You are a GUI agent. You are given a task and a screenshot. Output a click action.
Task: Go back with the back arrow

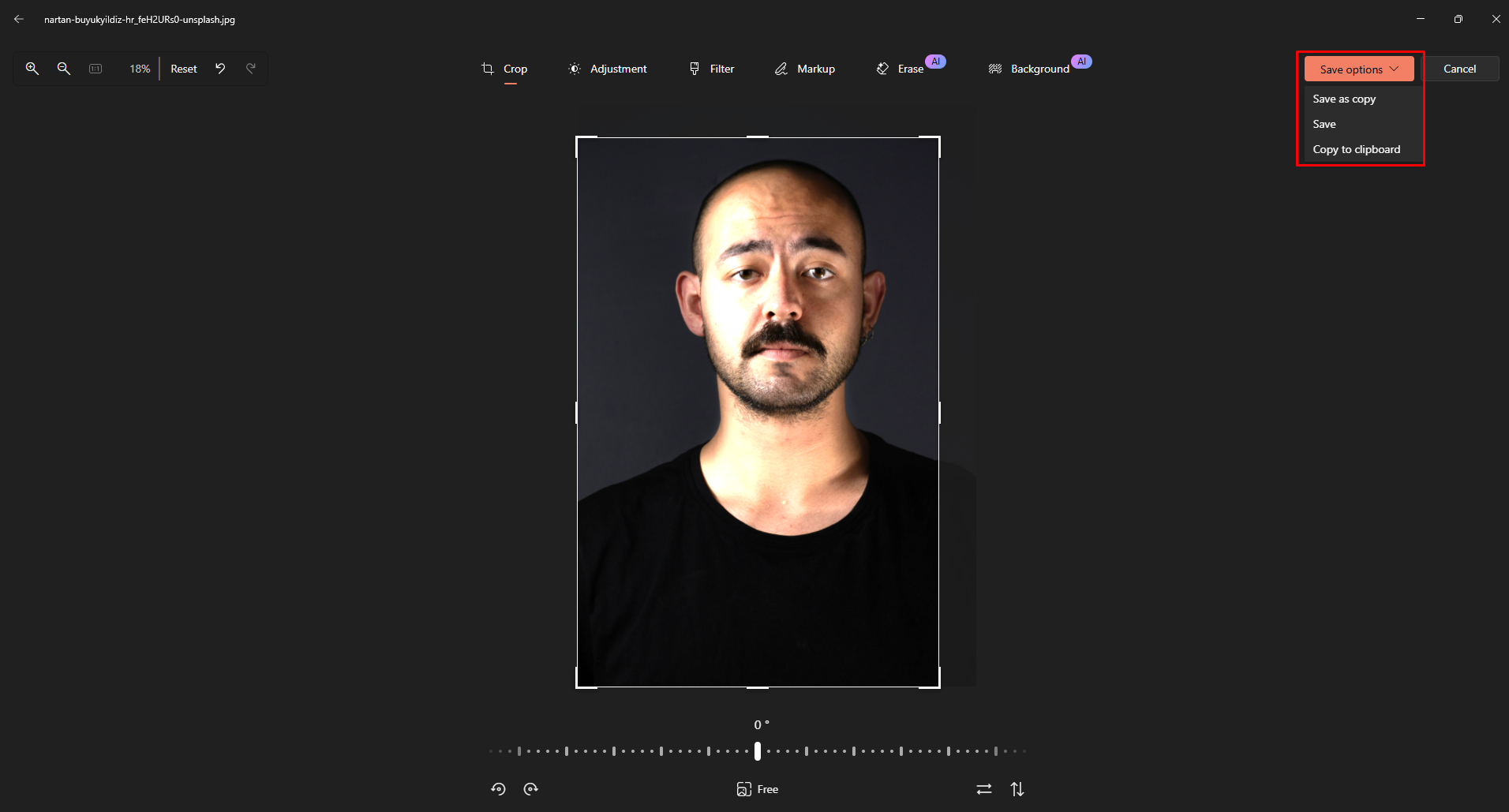[19, 19]
